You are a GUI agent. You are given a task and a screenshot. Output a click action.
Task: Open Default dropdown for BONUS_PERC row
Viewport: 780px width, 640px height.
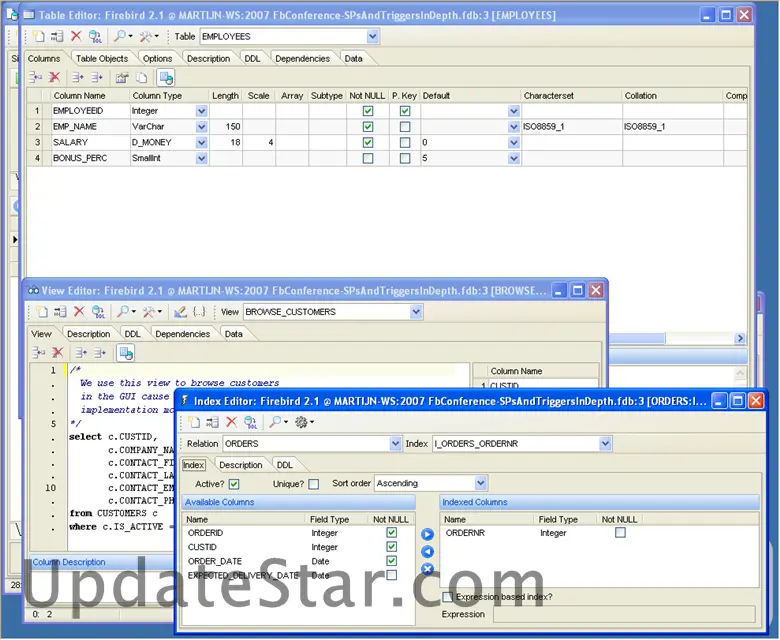[514, 158]
